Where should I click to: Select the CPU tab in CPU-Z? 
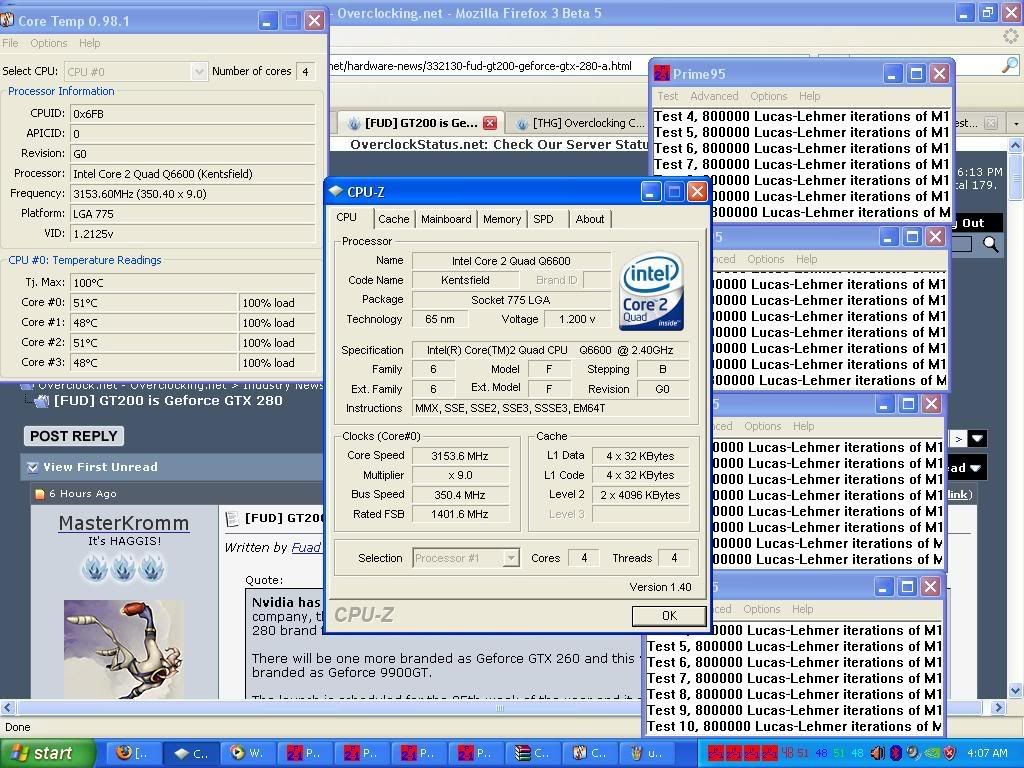point(347,217)
